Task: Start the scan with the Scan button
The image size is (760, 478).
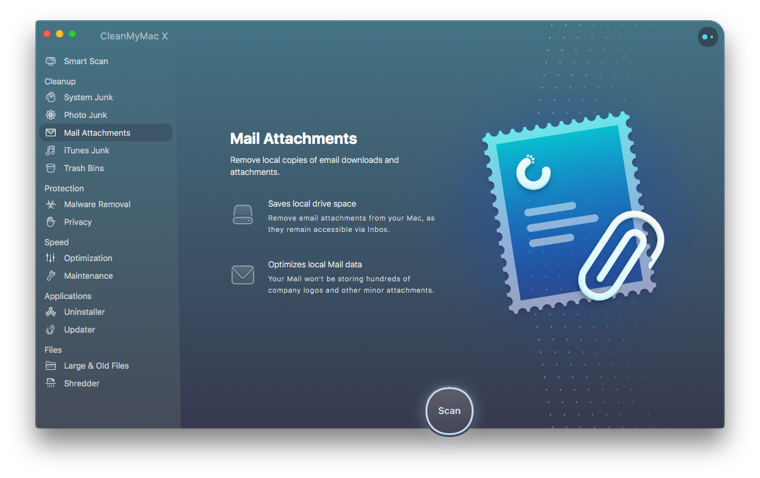Action: [x=449, y=411]
